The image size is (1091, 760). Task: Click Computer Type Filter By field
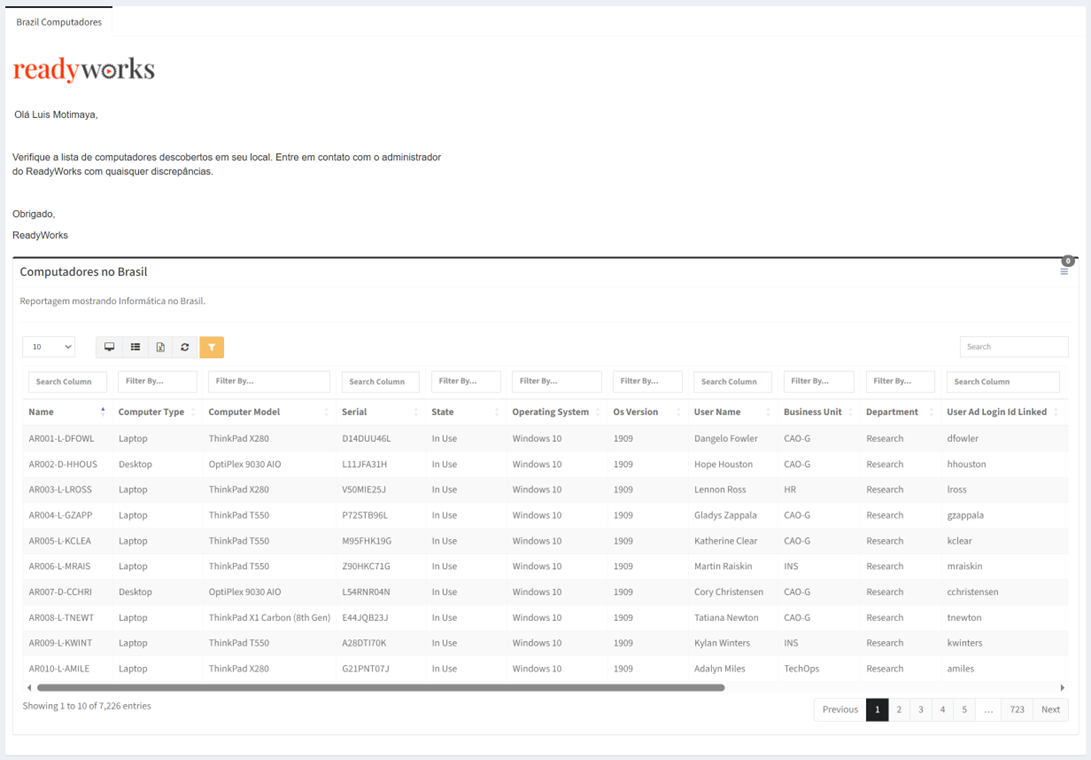(x=158, y=381)
